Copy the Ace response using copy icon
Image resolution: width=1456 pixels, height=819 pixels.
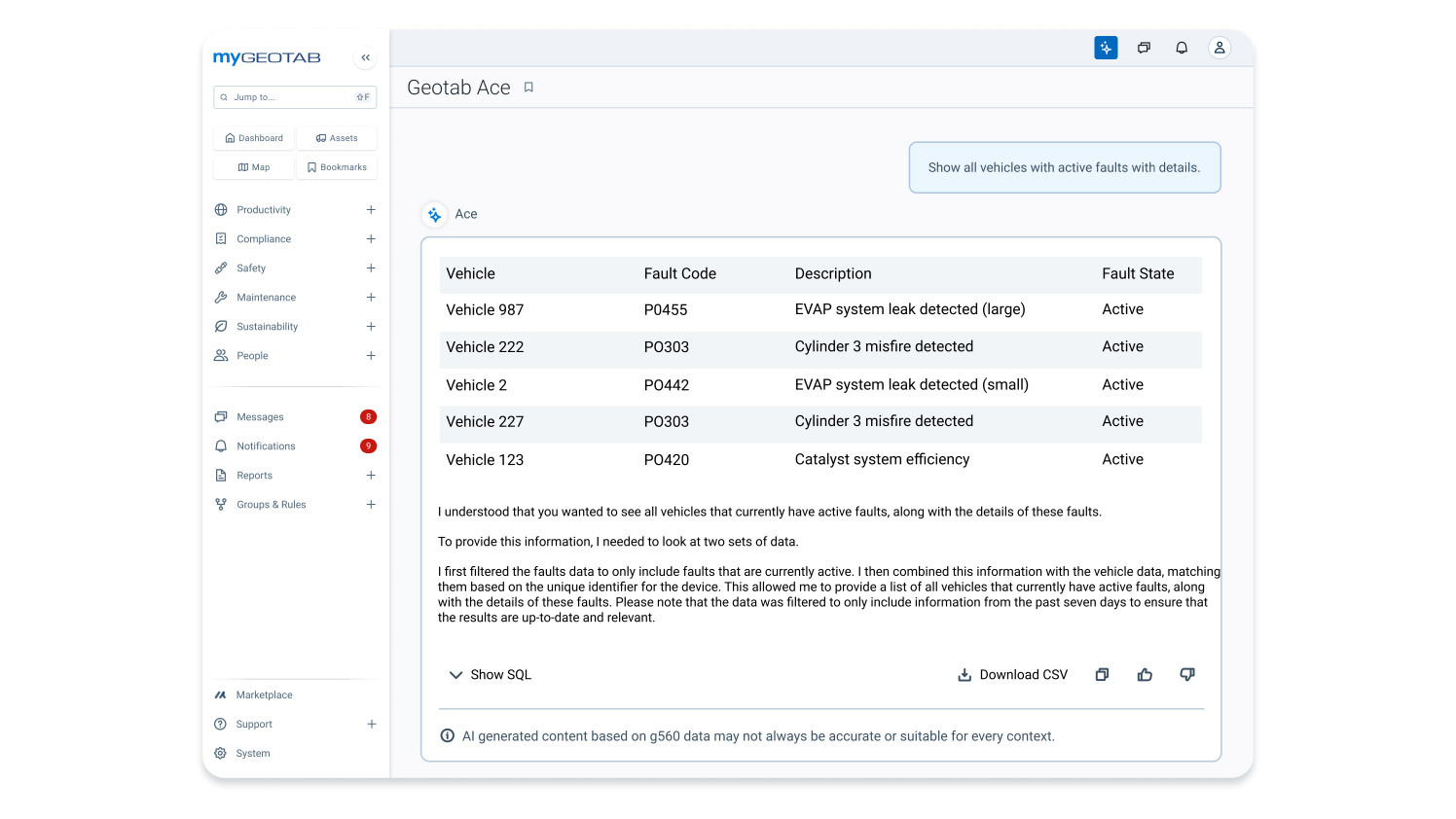(x=1102, y=674)
